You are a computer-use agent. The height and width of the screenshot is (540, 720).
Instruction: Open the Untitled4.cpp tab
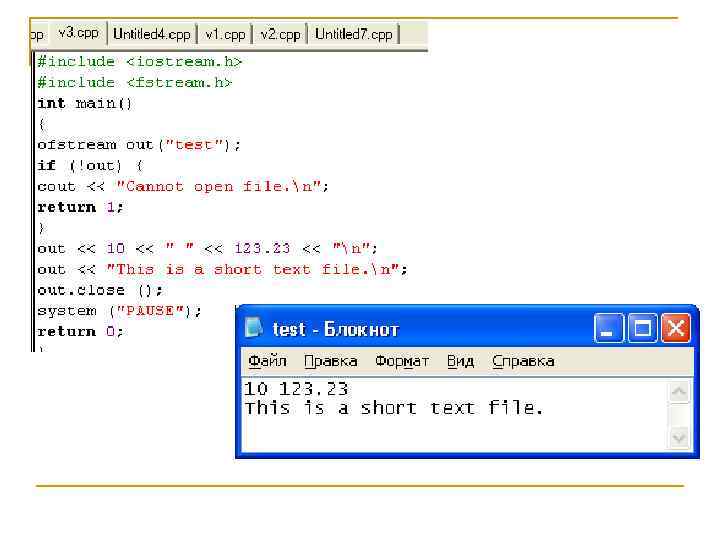click(x=152, y=34)
